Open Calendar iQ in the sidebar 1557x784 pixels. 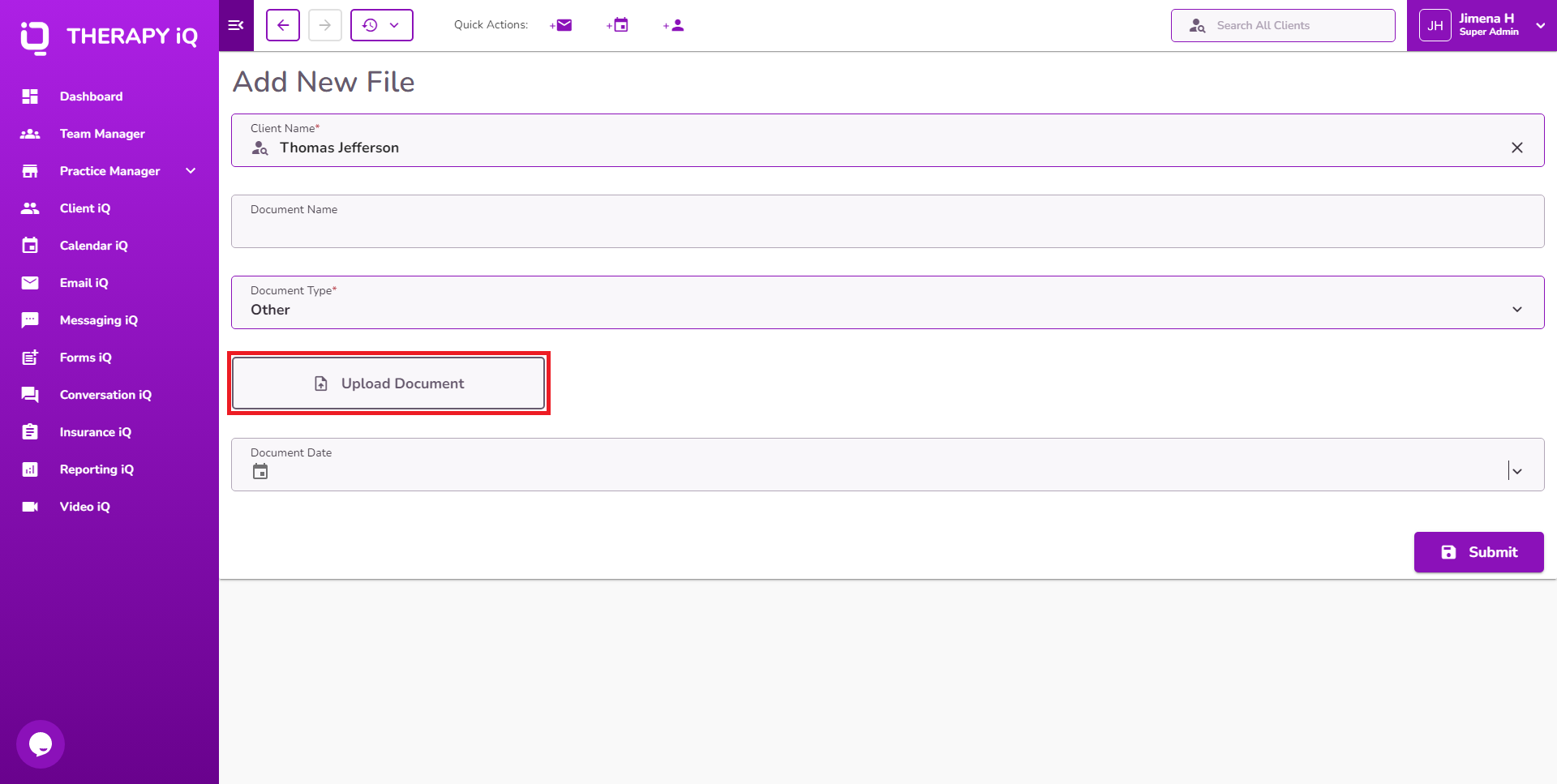(93, 246)
